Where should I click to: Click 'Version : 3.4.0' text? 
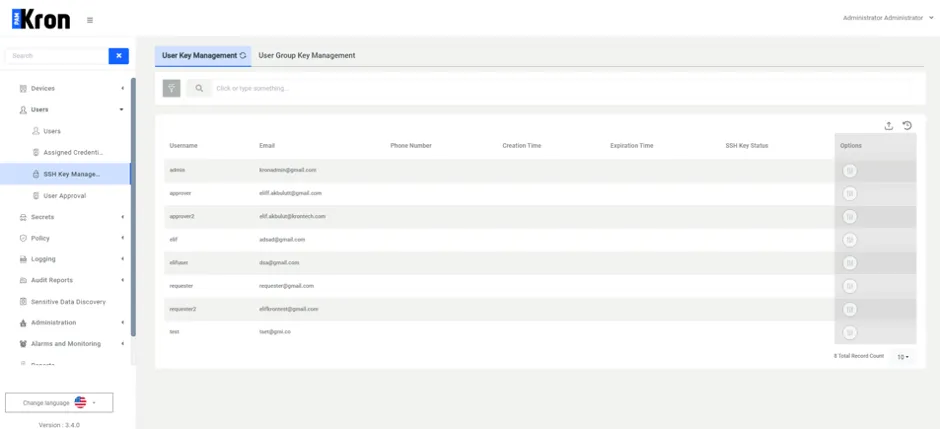pyautogui.click(x=59, y=425)
